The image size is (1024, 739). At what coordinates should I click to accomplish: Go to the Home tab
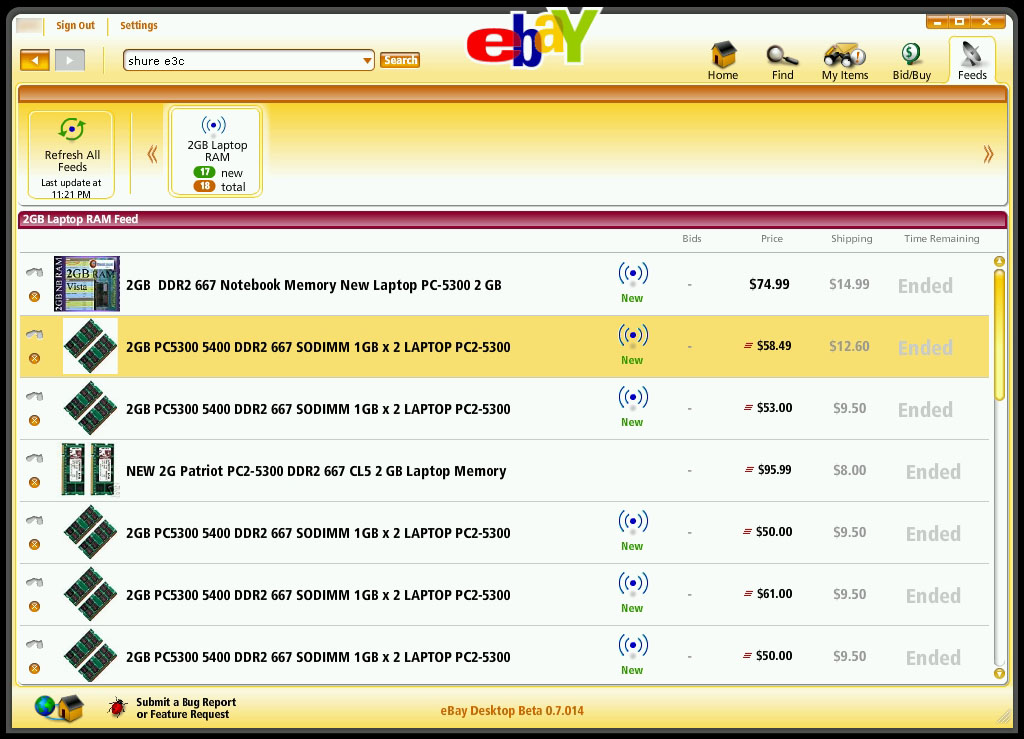(x=723, y=61)
